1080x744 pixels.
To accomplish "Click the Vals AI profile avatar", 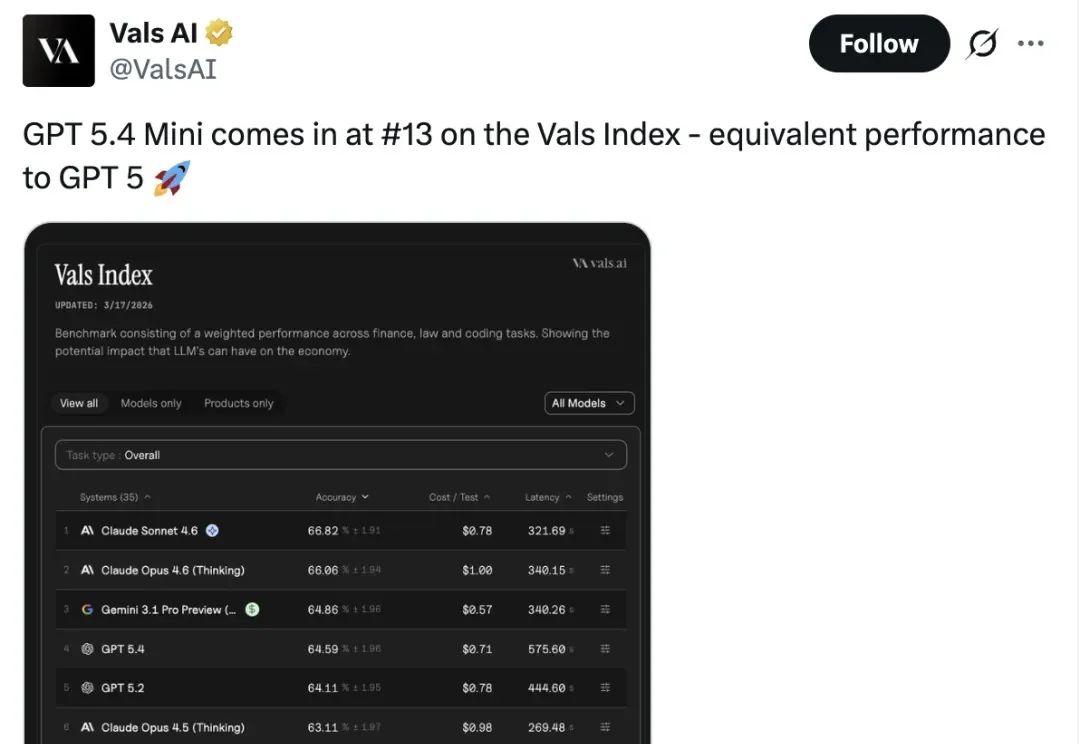I will [59, 51].
